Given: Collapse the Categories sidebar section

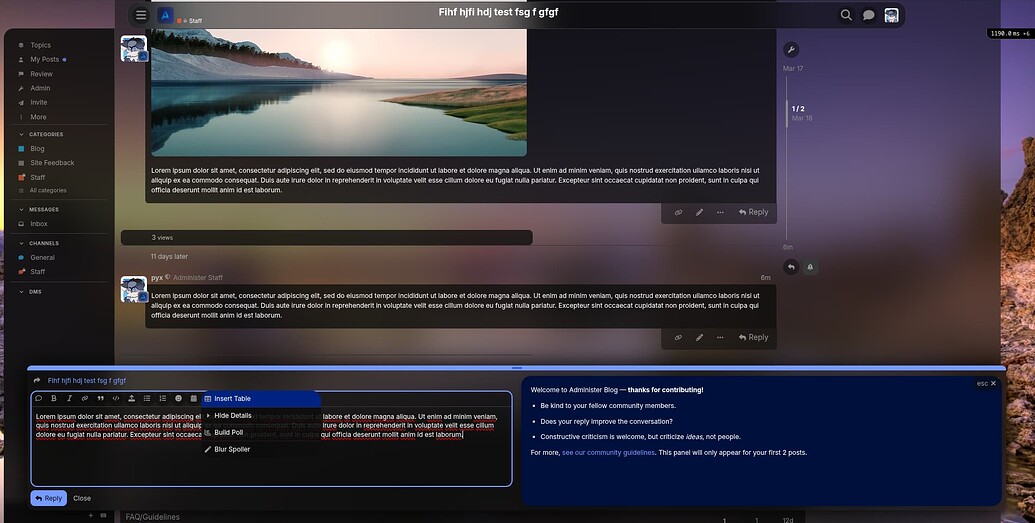Looking at the screenshot, I should click(21, 134).
